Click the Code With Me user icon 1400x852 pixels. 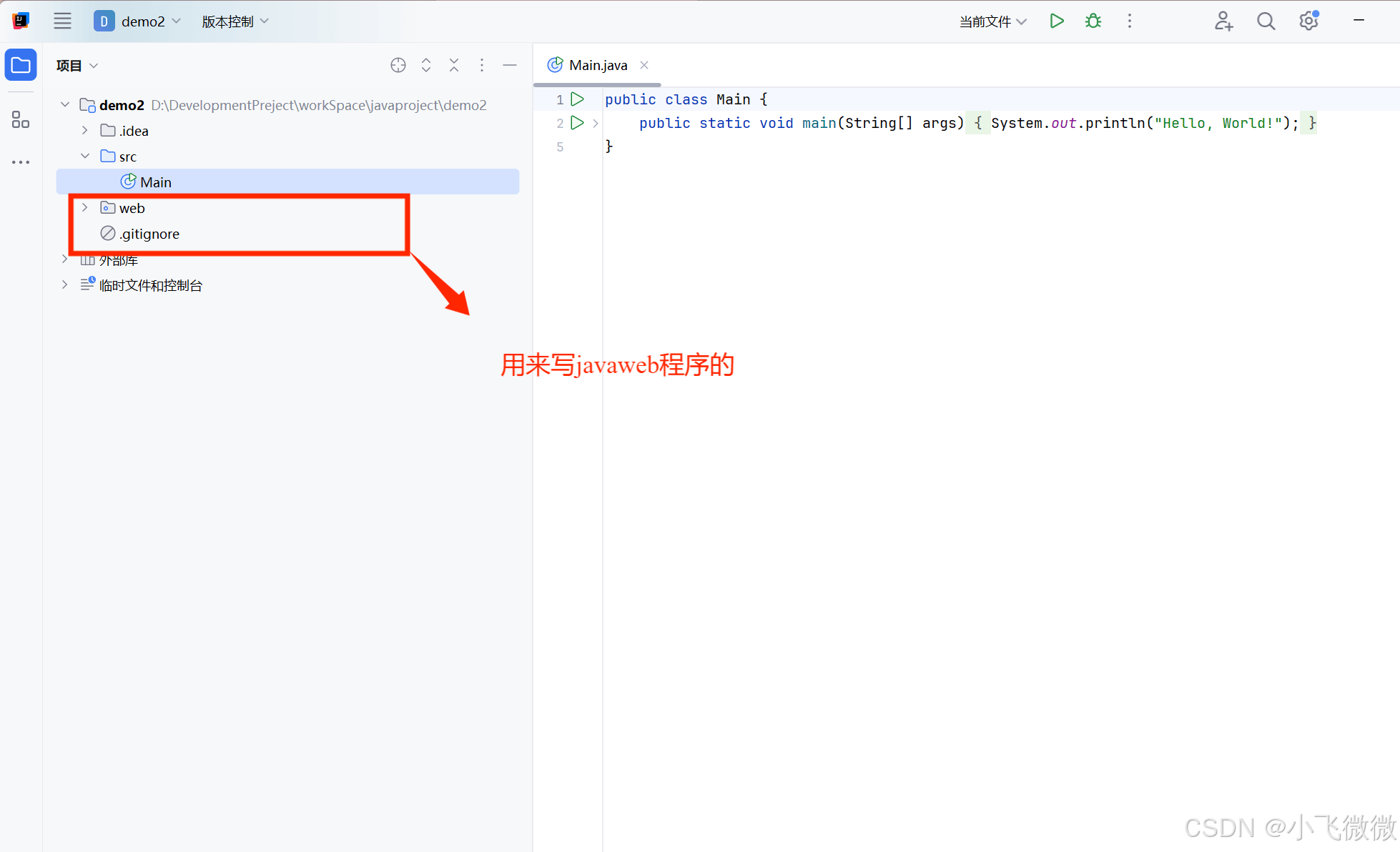[1223, 21]
